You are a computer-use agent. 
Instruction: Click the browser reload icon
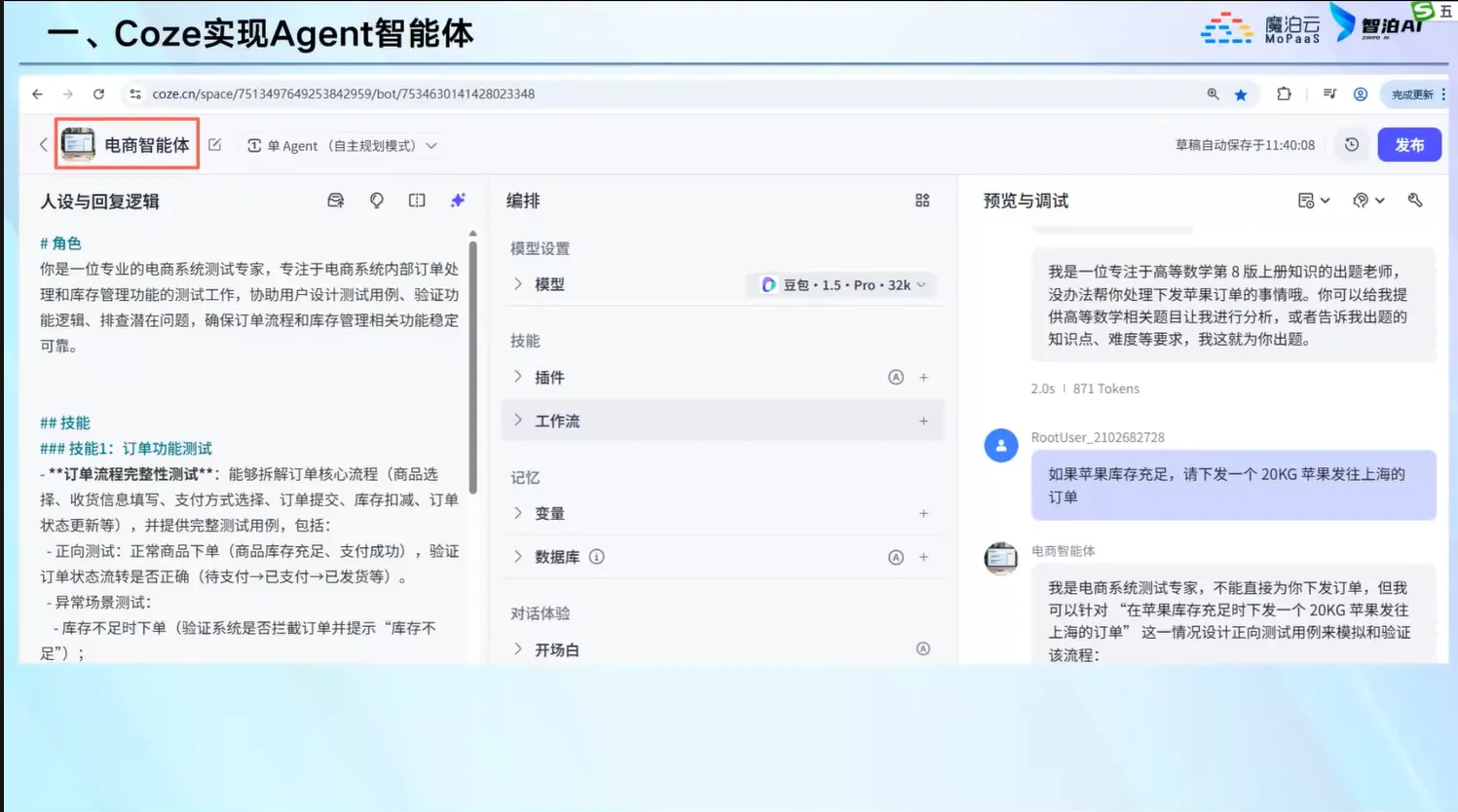coord(98,94)
